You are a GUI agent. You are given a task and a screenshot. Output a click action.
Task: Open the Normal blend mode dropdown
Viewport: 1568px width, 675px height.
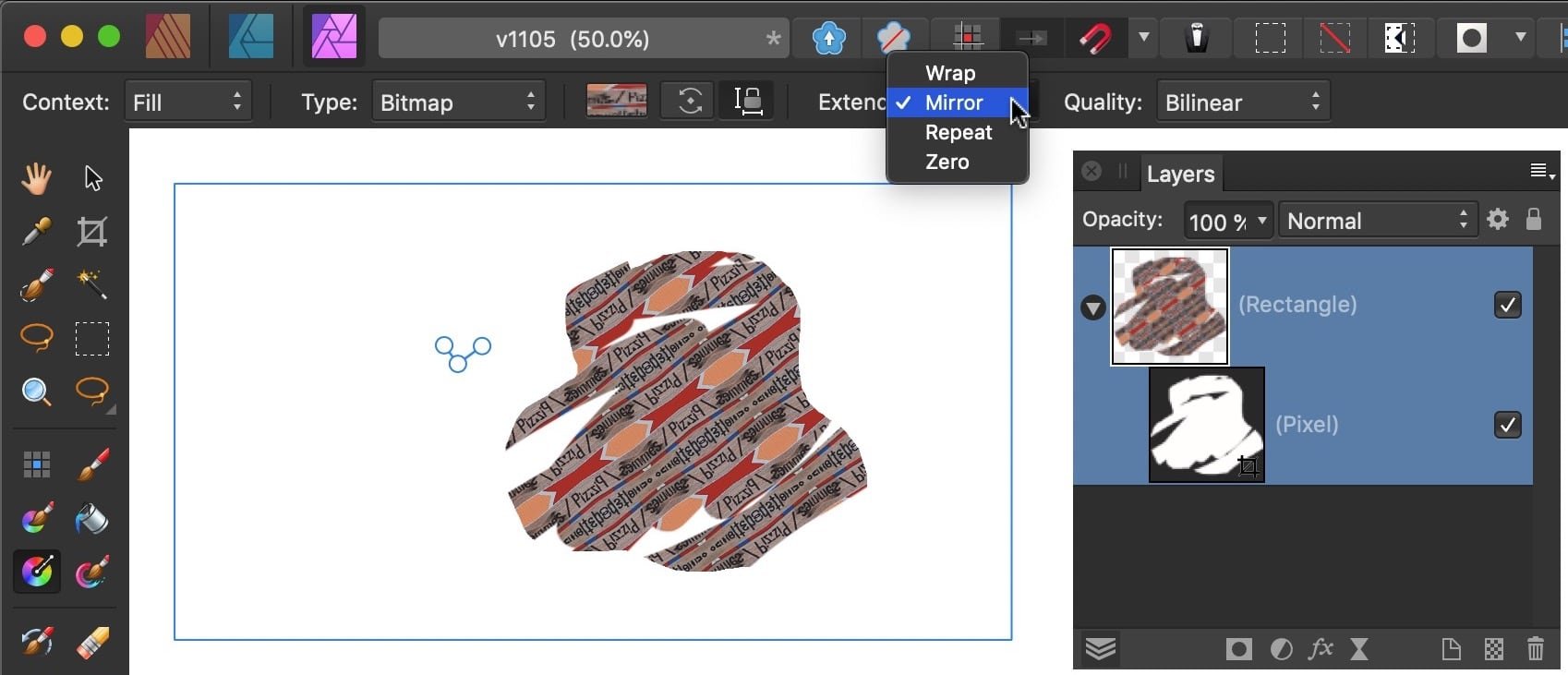click(x=1378, y=220)
